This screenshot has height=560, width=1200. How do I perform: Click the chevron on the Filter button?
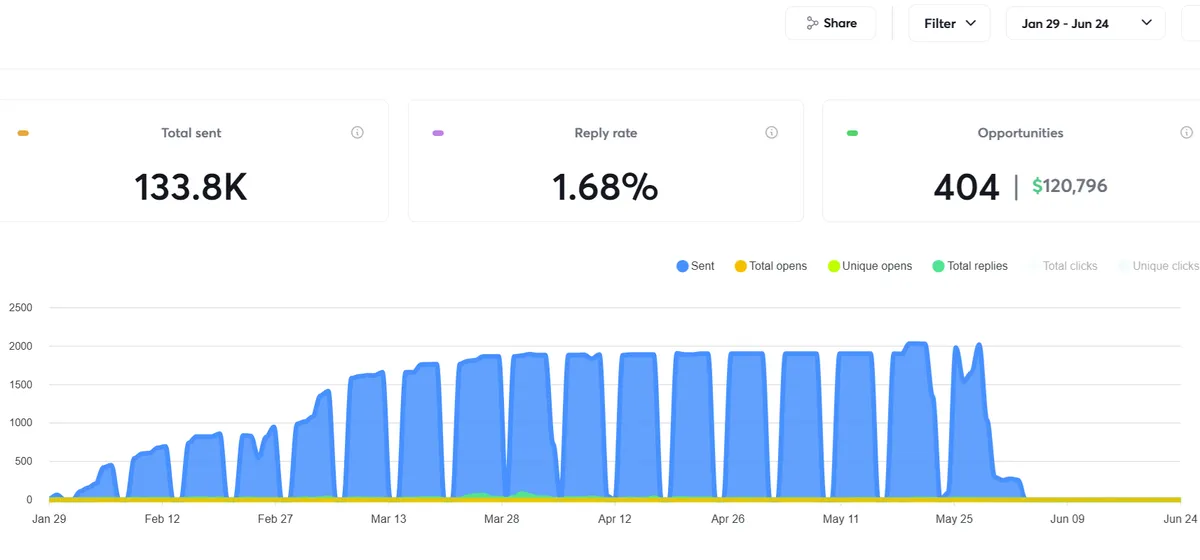970,23
